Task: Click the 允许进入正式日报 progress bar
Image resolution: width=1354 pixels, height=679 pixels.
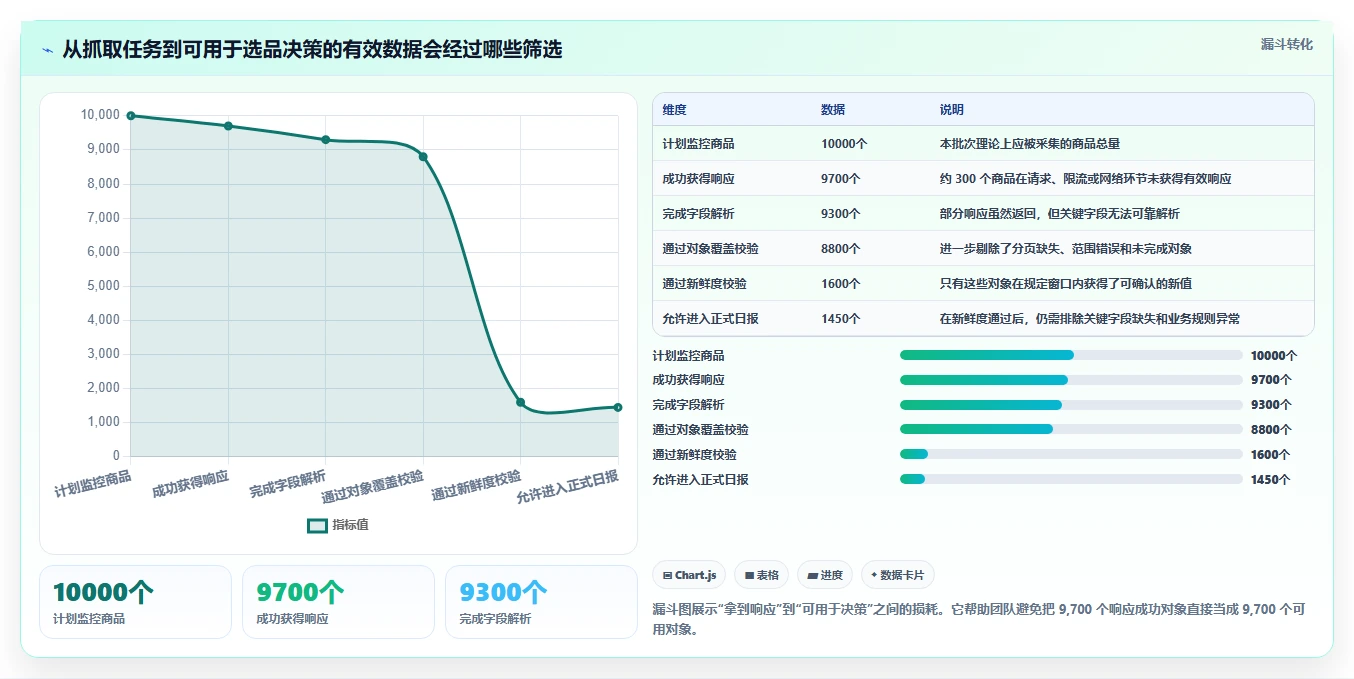Action: 1071,479
